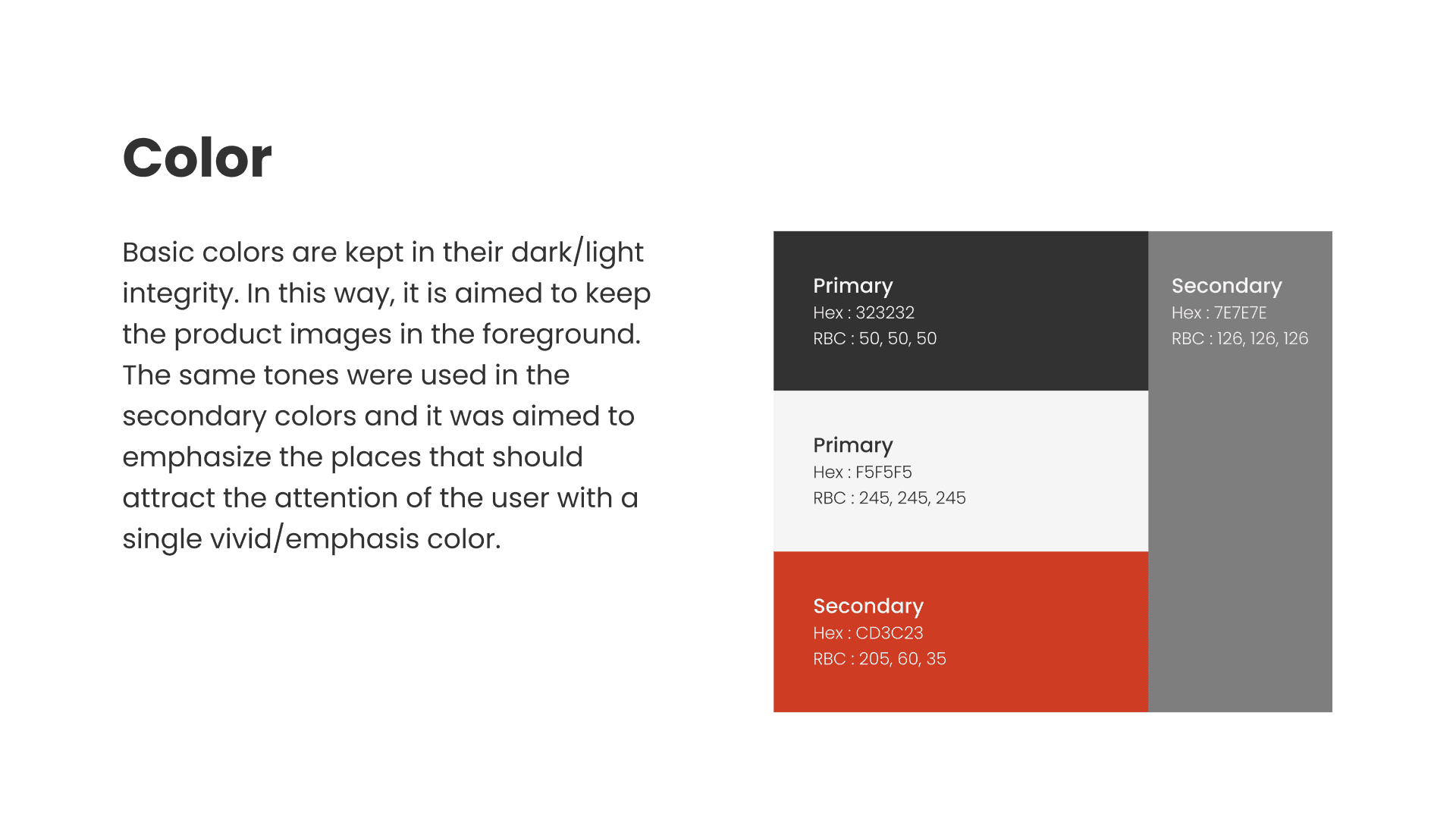Click the phrase "single vivid/emphasis color."

point(312,538)
